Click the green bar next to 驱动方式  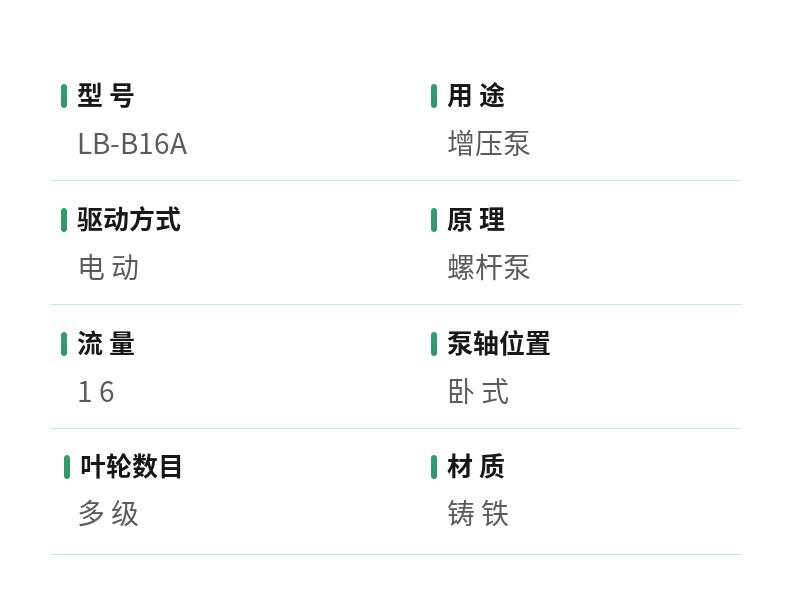pyautogui.click(x=64, y=220)
